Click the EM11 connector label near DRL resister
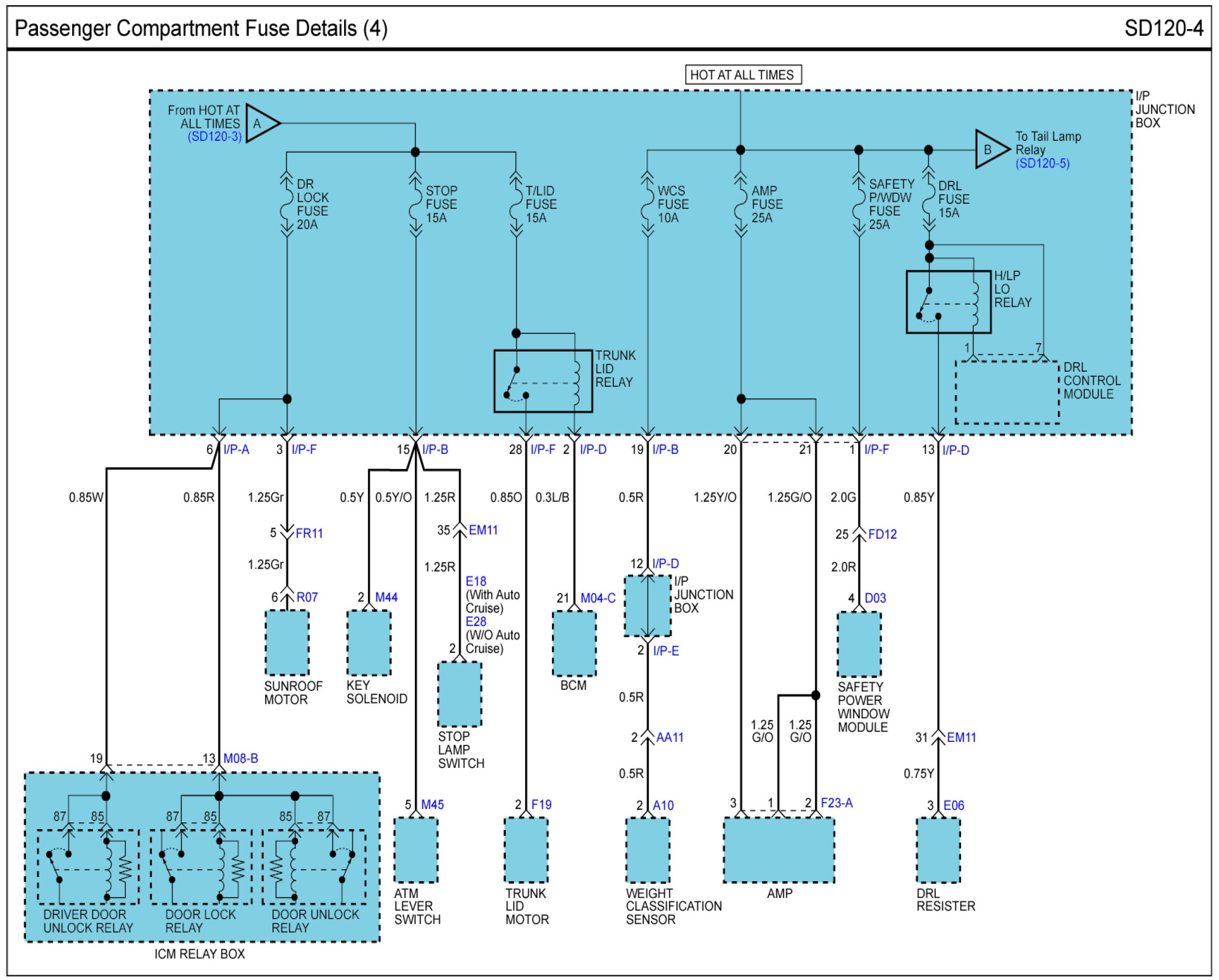This screenshot has width=1219, height=980. [x=961, y=737]
